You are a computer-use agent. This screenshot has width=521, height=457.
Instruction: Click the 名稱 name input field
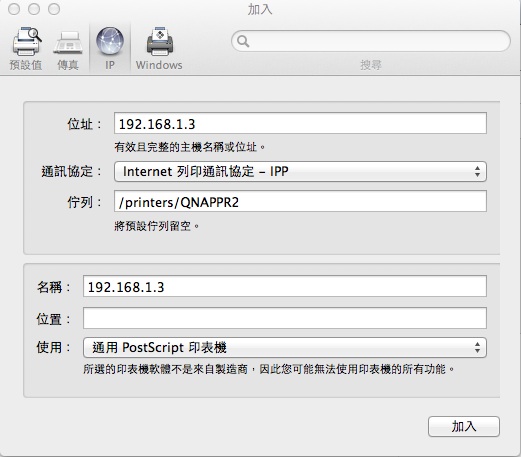pos(285,286)
